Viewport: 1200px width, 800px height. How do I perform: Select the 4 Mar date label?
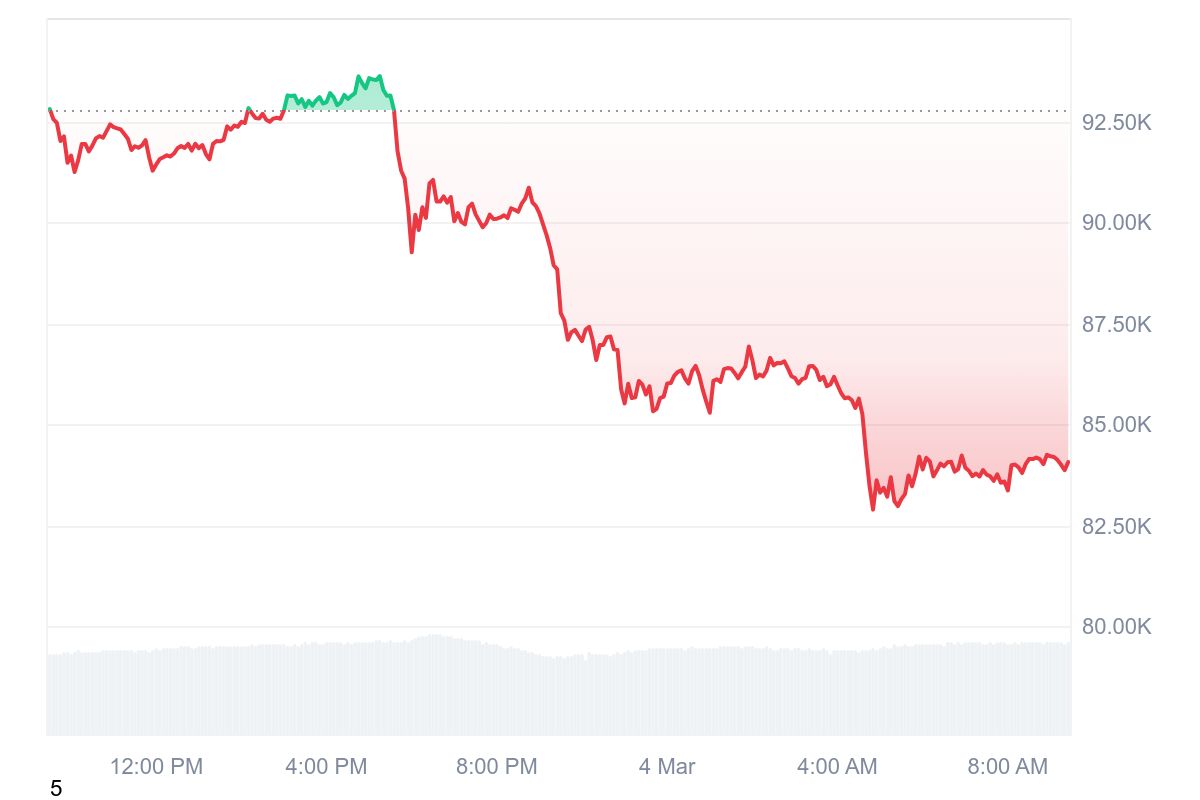(667, 767)
